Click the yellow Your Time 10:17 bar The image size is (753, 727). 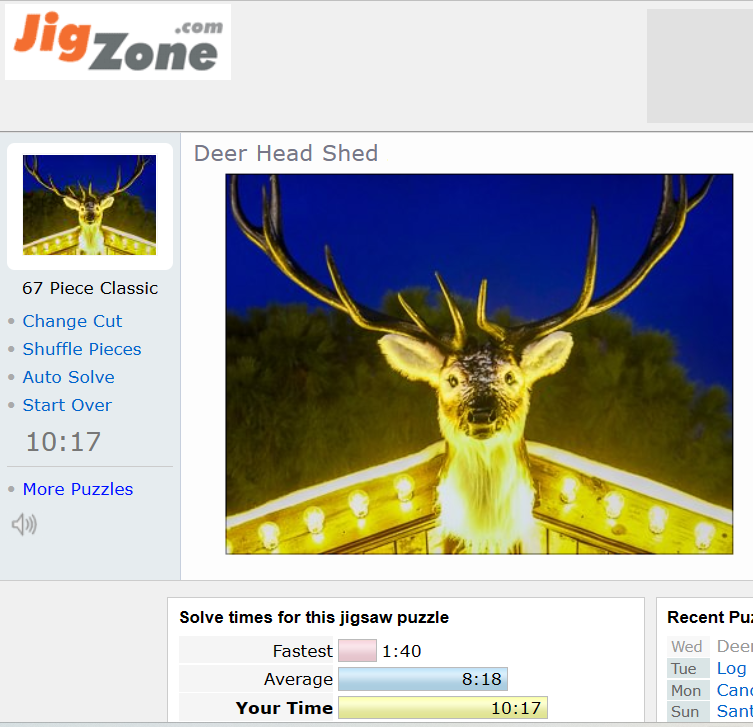coord(443,708)
